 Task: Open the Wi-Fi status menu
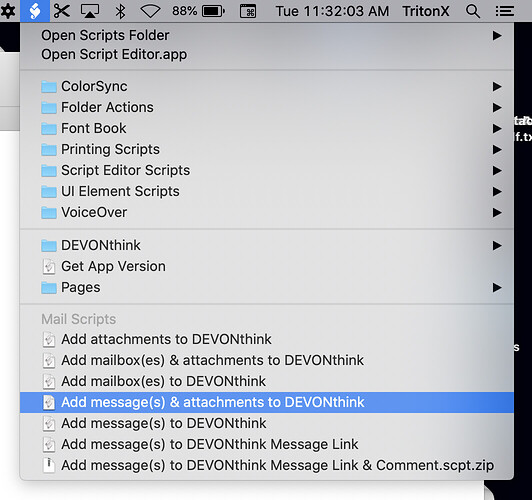click(x=150, y=11)
